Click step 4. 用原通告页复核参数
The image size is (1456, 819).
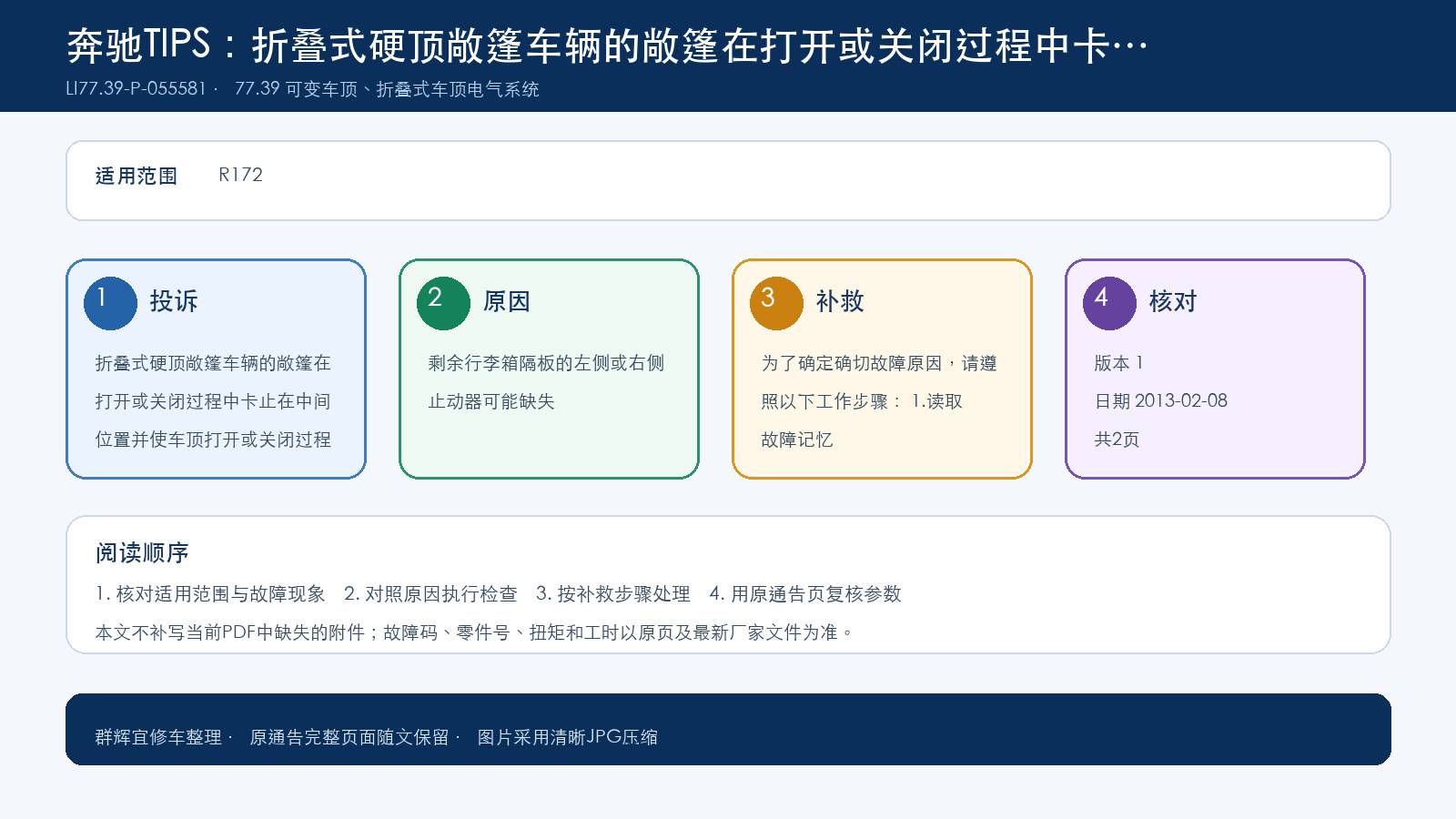805,594
